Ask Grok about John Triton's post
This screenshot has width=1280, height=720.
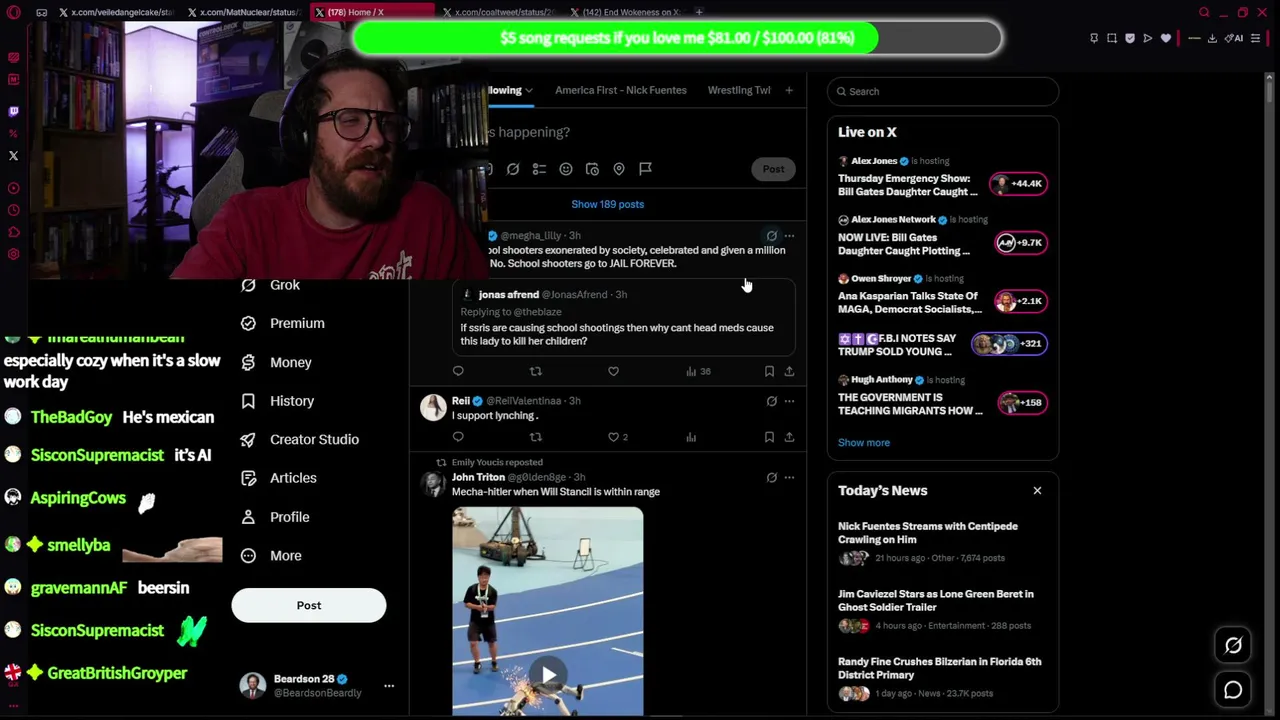771,478
